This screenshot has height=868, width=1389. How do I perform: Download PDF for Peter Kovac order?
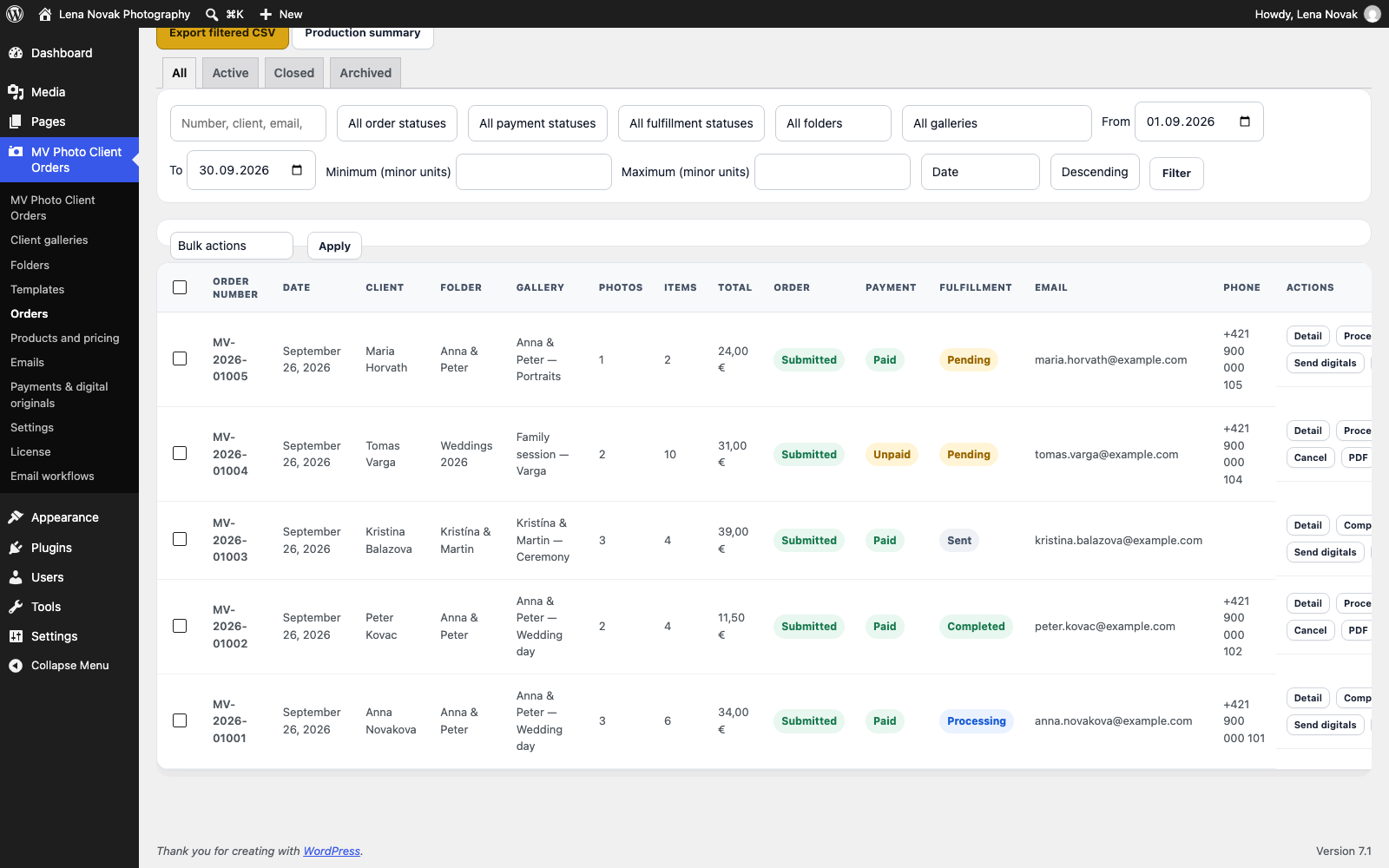pyautogui.click(x=1358, y=630)
